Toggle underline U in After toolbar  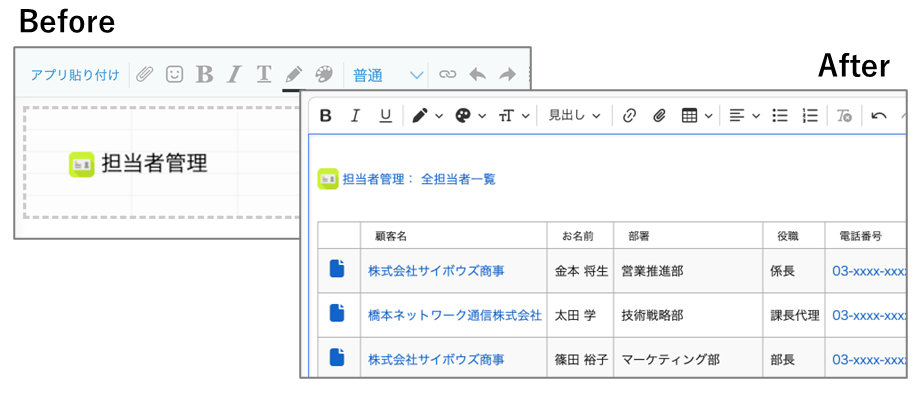[385, 116]
